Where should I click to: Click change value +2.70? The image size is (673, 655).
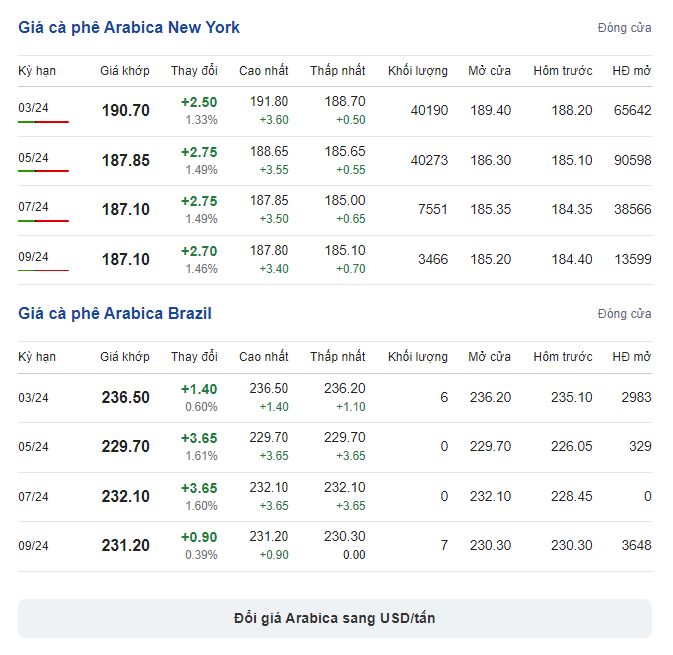[x=199, y=251]
